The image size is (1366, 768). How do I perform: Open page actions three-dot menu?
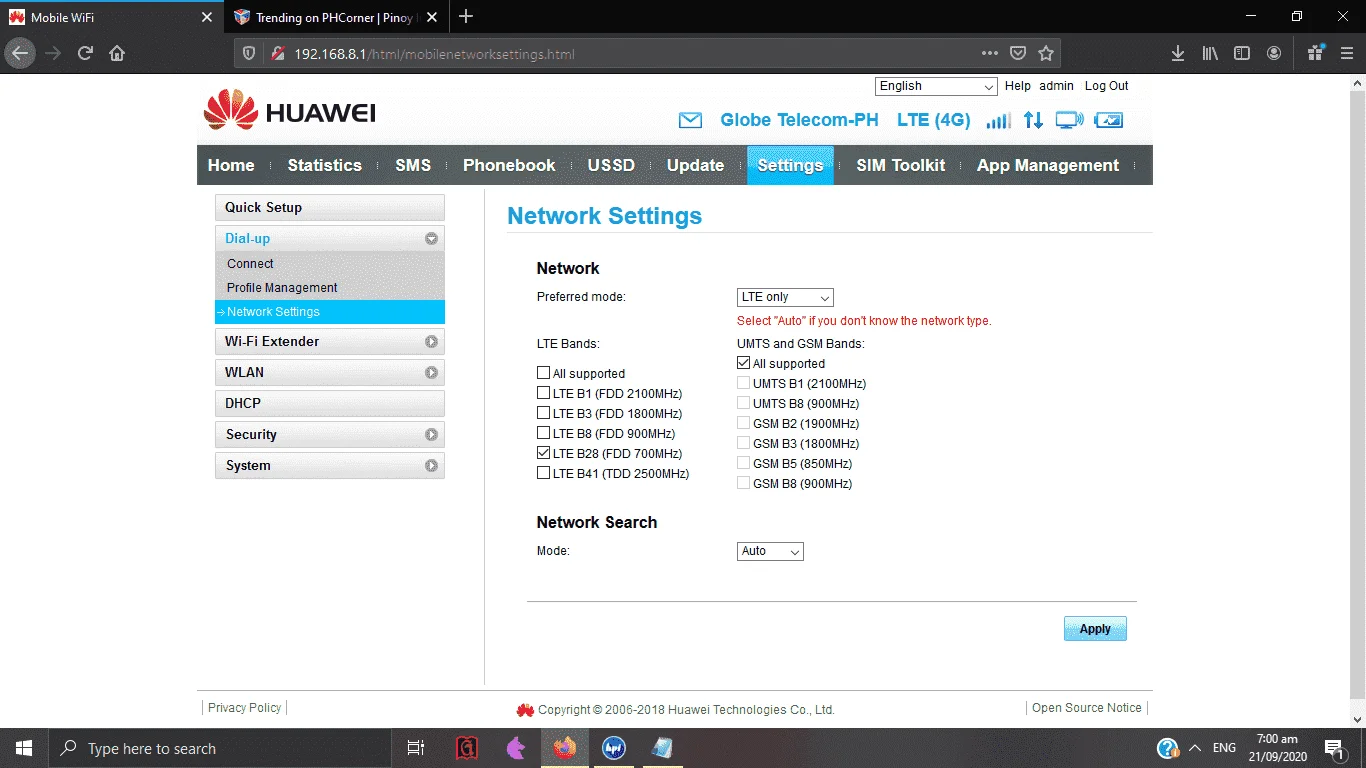[990, 53]
